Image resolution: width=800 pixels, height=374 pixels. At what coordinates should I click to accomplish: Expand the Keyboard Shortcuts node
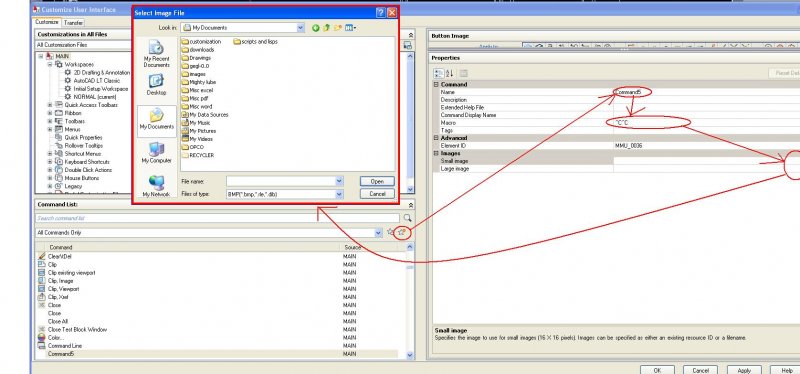click(50, 162)
